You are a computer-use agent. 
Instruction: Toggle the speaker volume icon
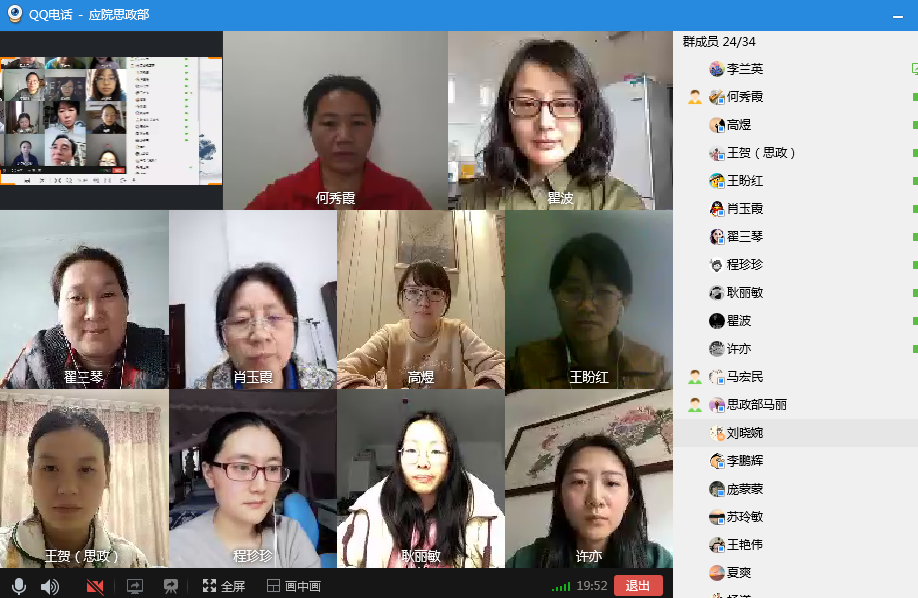[50, 586]
